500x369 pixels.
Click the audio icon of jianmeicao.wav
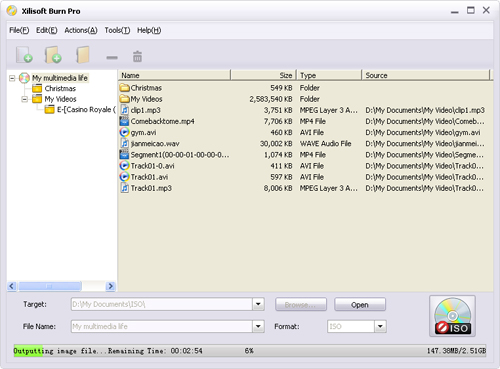[x=124, y=143]
